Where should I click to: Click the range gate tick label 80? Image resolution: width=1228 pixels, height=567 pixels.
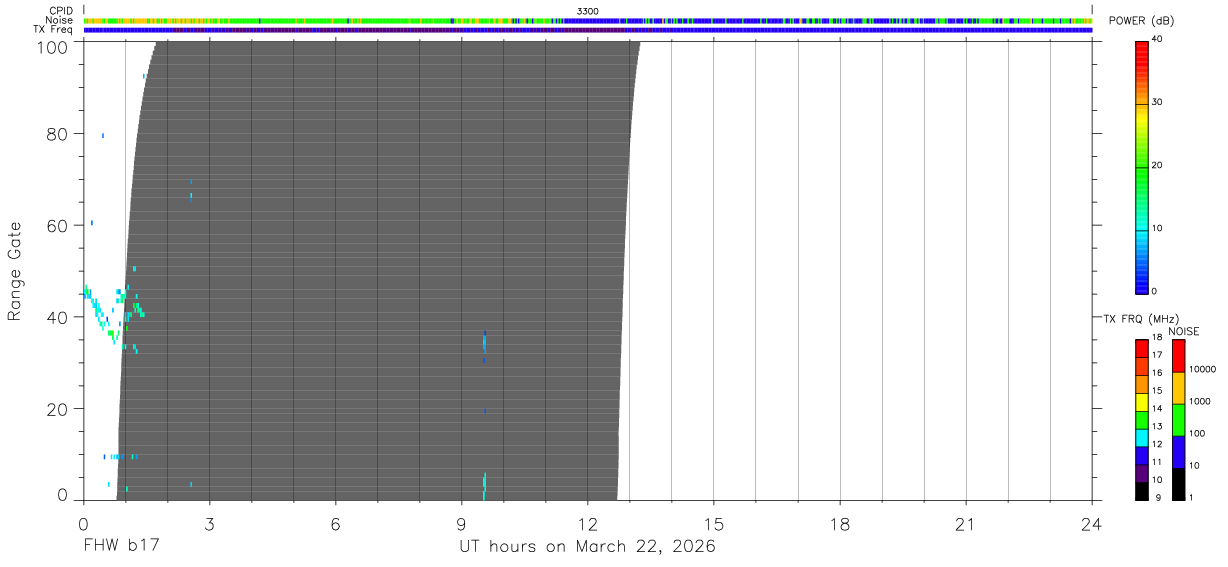pyautogui.click(x=59, y=134)
